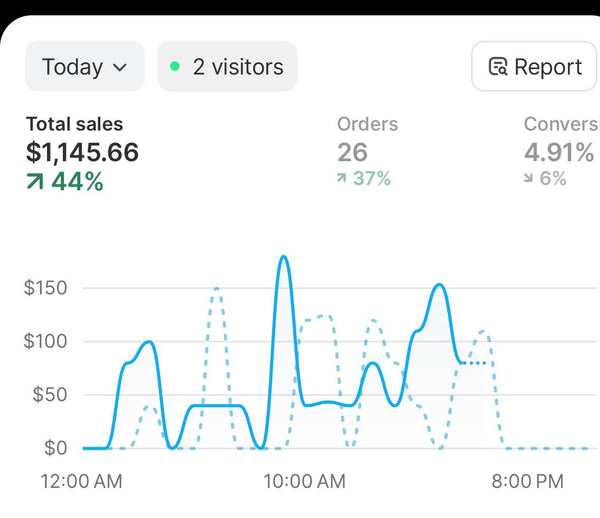Click the 10:00 AM time axis label
This screenshot has width=600, height=518.
tap(304, 482)
